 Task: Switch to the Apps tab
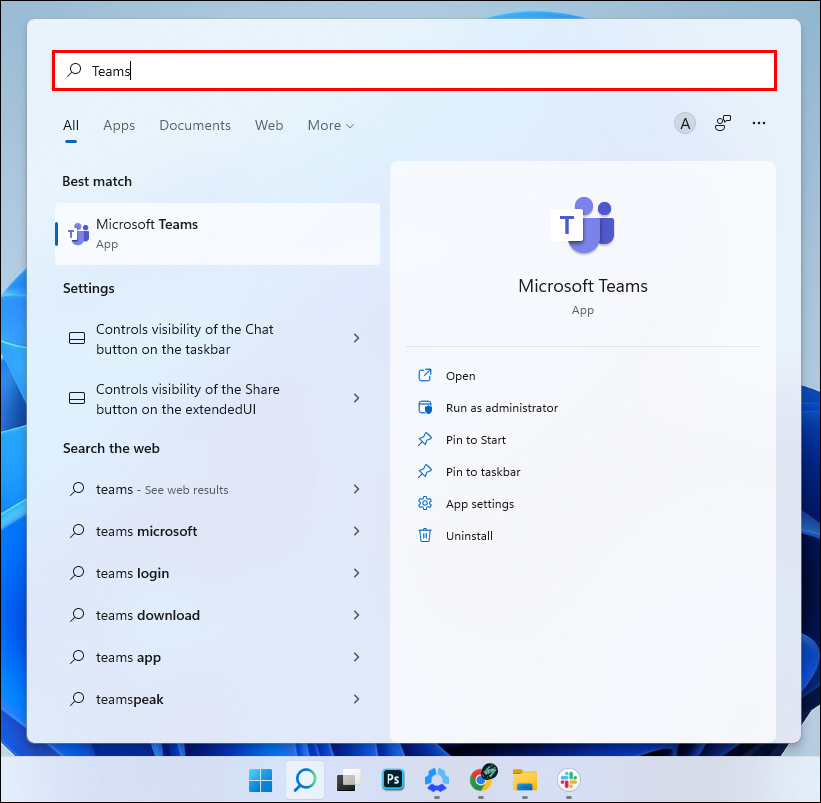pos(119,126)
